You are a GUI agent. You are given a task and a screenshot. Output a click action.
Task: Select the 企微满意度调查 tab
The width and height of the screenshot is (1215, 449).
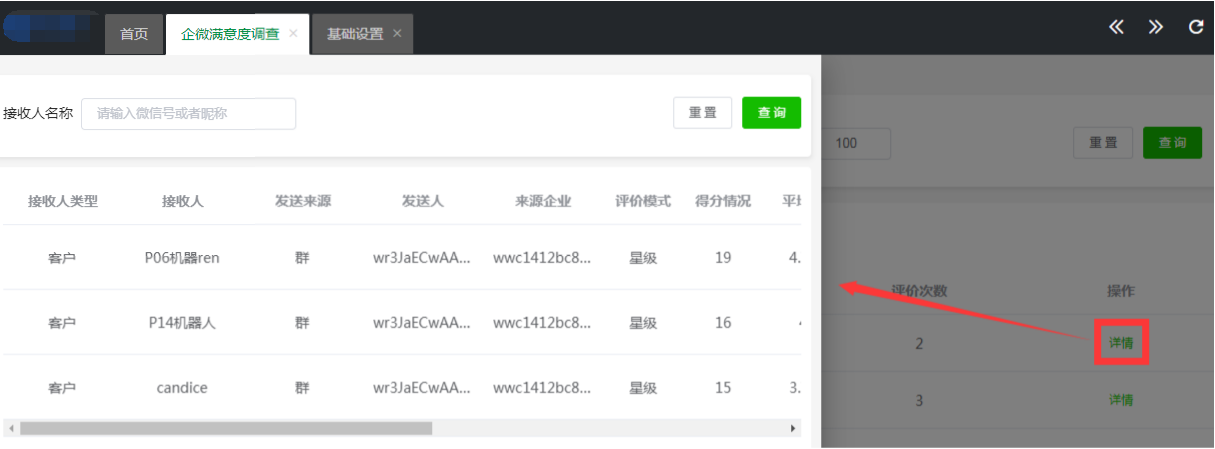pyautogui.click(x=230, y=34)
